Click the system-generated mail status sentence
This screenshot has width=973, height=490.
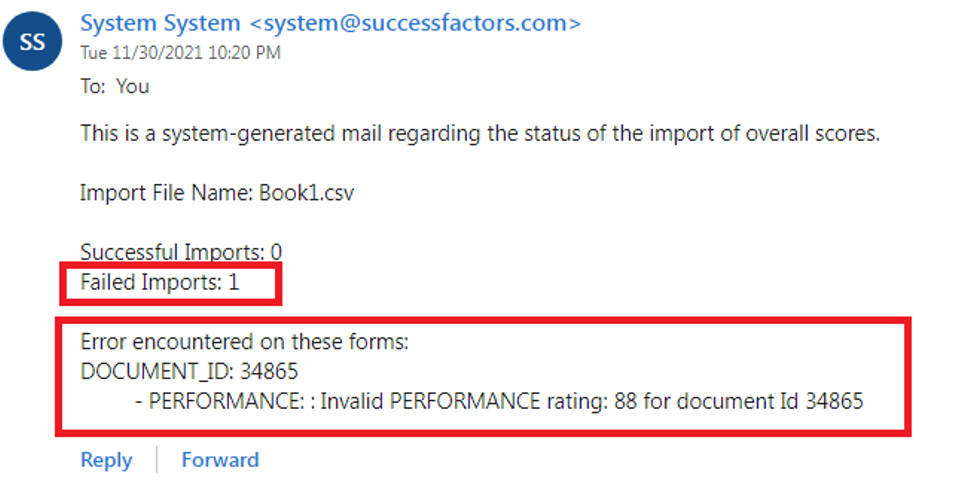click(x=480, y=133)
